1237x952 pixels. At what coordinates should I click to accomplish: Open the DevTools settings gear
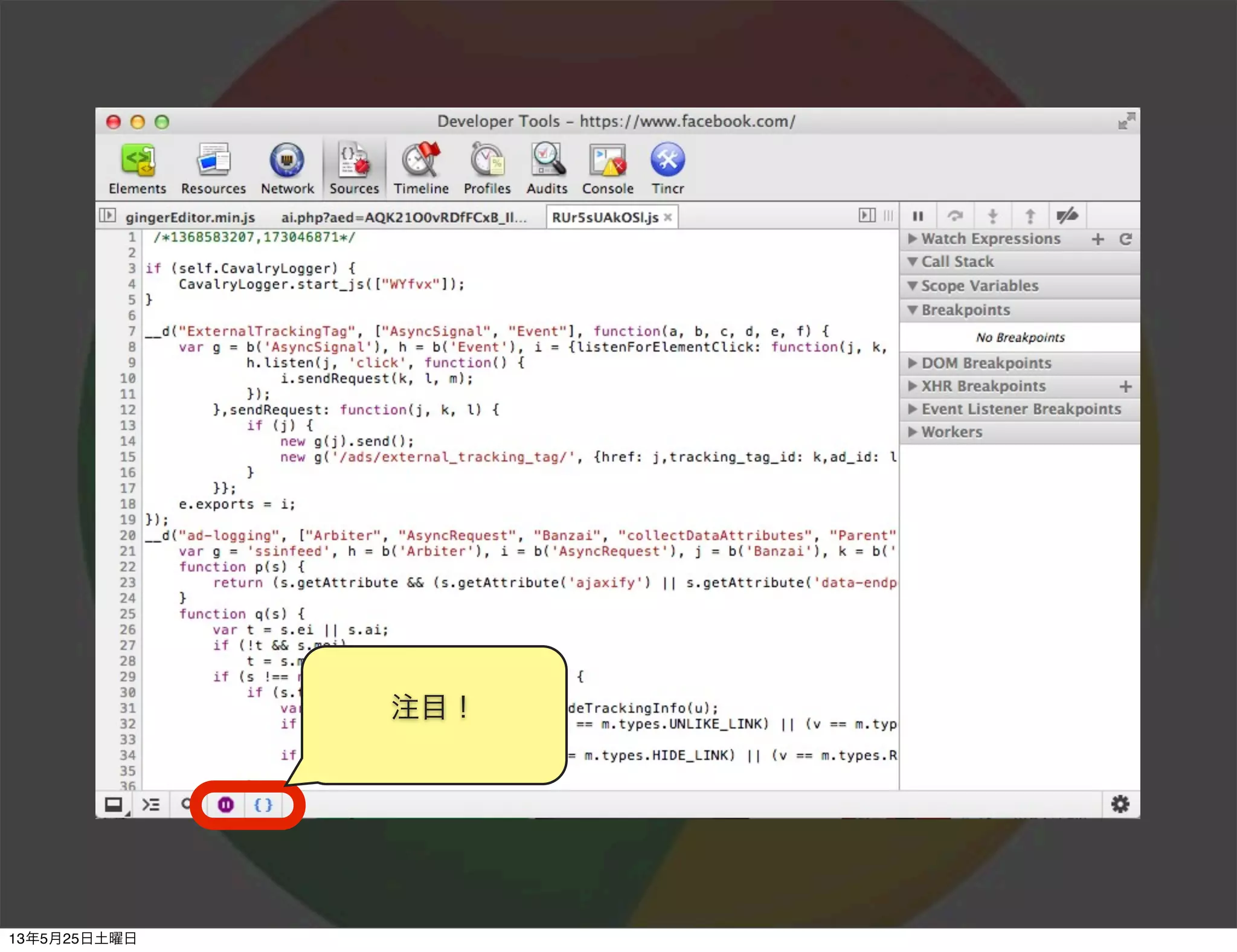point(1120,804)
